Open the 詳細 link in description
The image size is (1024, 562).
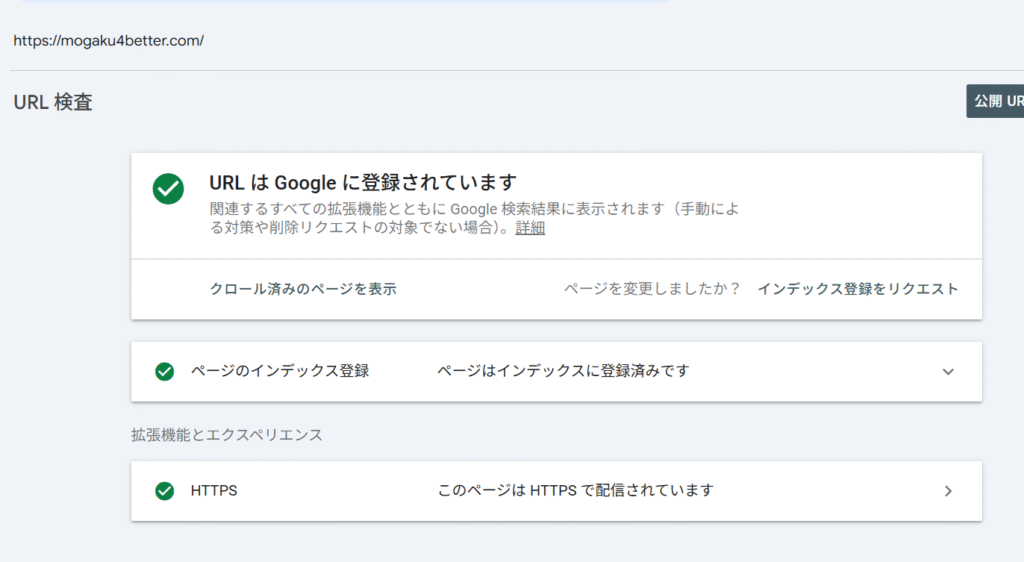[x=530, y=228]
